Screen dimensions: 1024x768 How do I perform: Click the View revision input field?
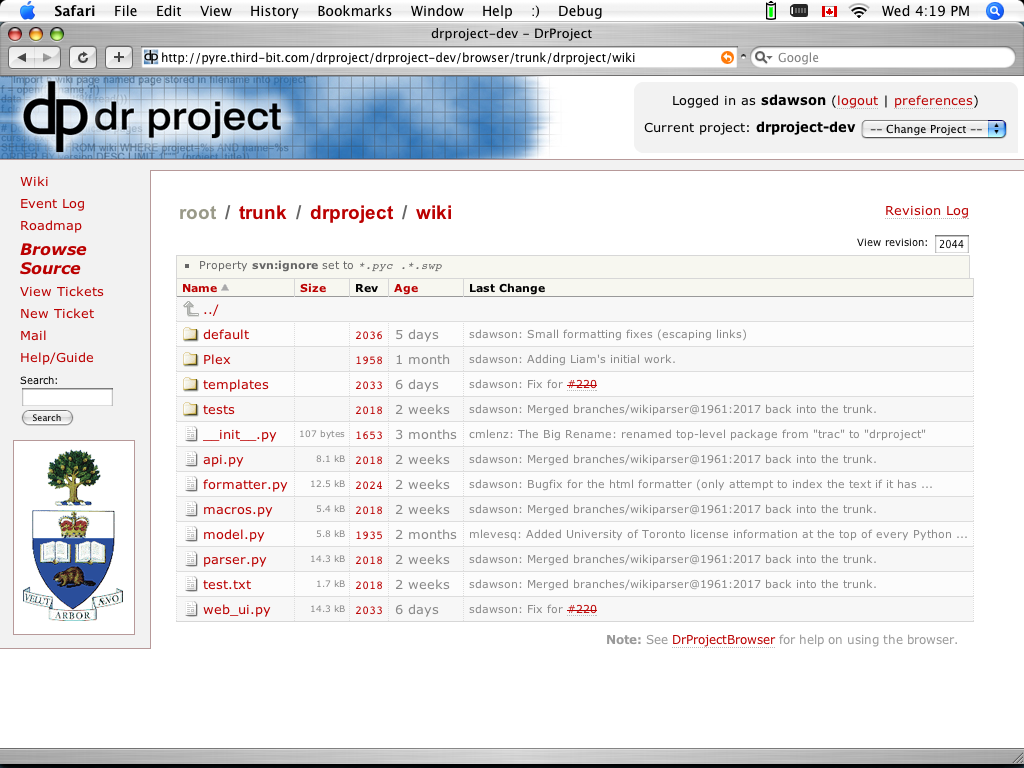951,243
